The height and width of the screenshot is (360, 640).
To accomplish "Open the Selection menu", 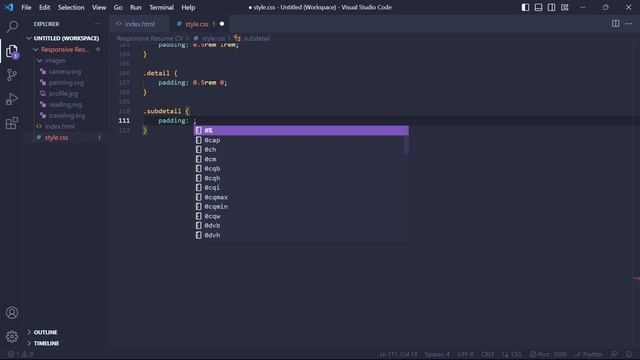I will pyautogui.click(x=71, y=7).
